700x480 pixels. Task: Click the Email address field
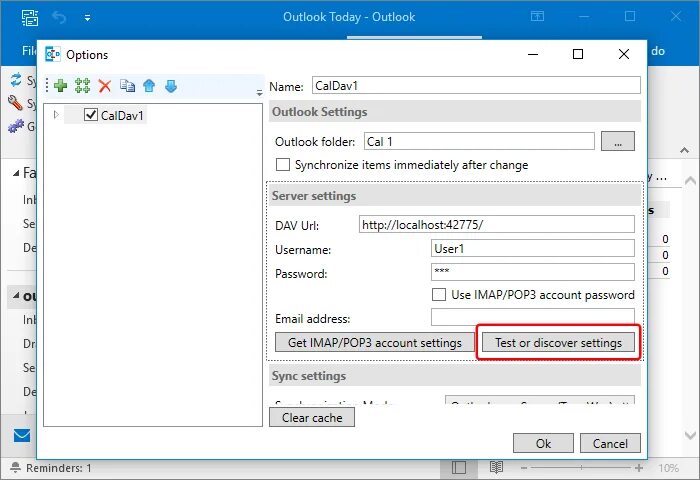tap(533, 317)
